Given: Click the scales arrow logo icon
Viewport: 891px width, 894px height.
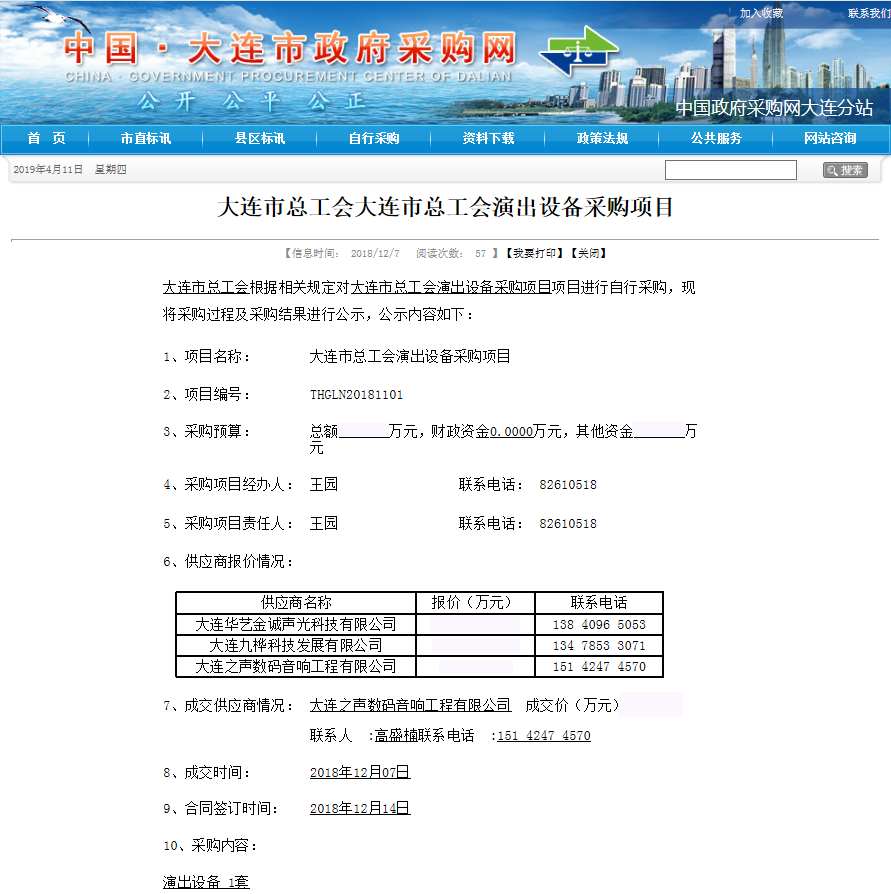Looking at the screenshot, I should pos(579,51).
